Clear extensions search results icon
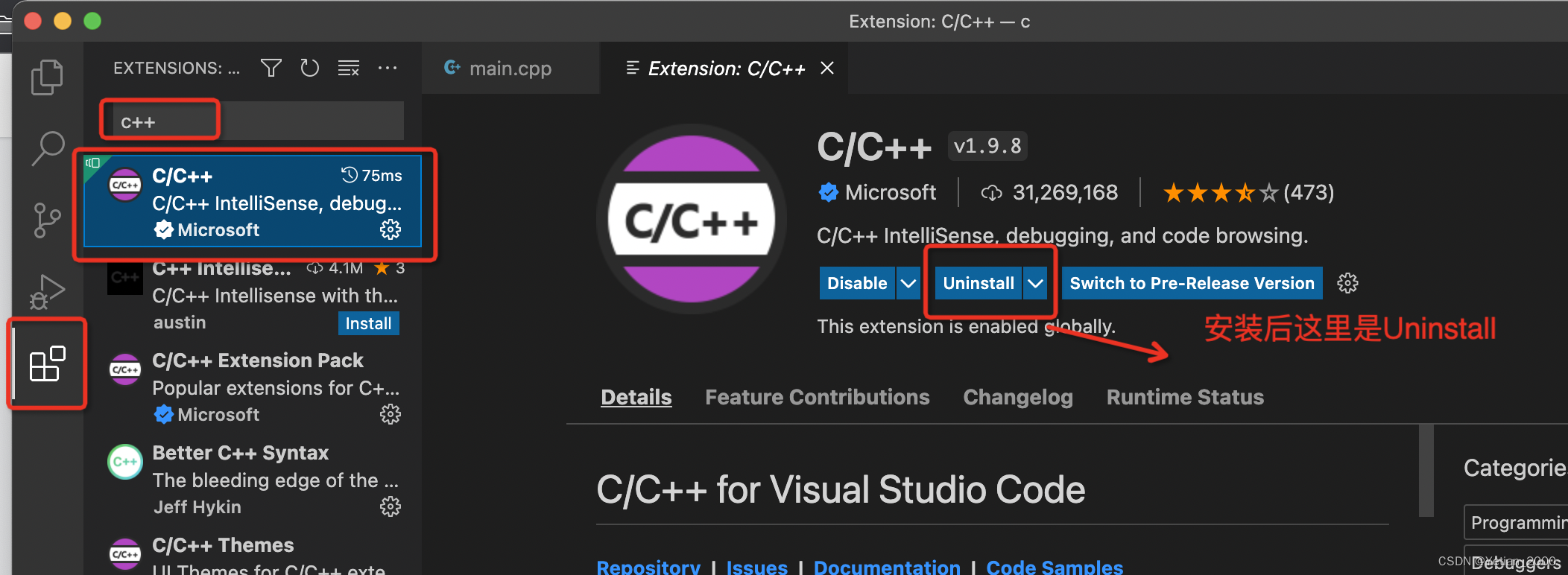 coord(349,69)
